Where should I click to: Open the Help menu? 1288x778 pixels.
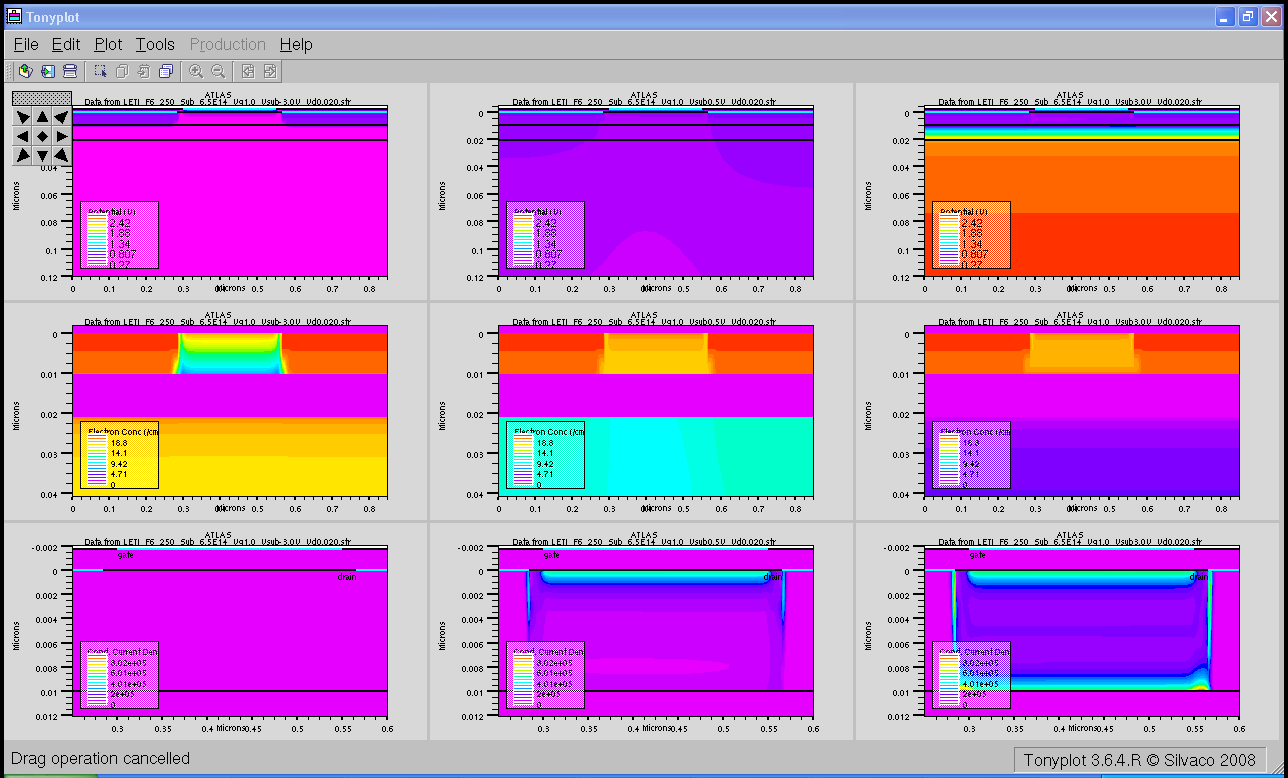[296, 44]
